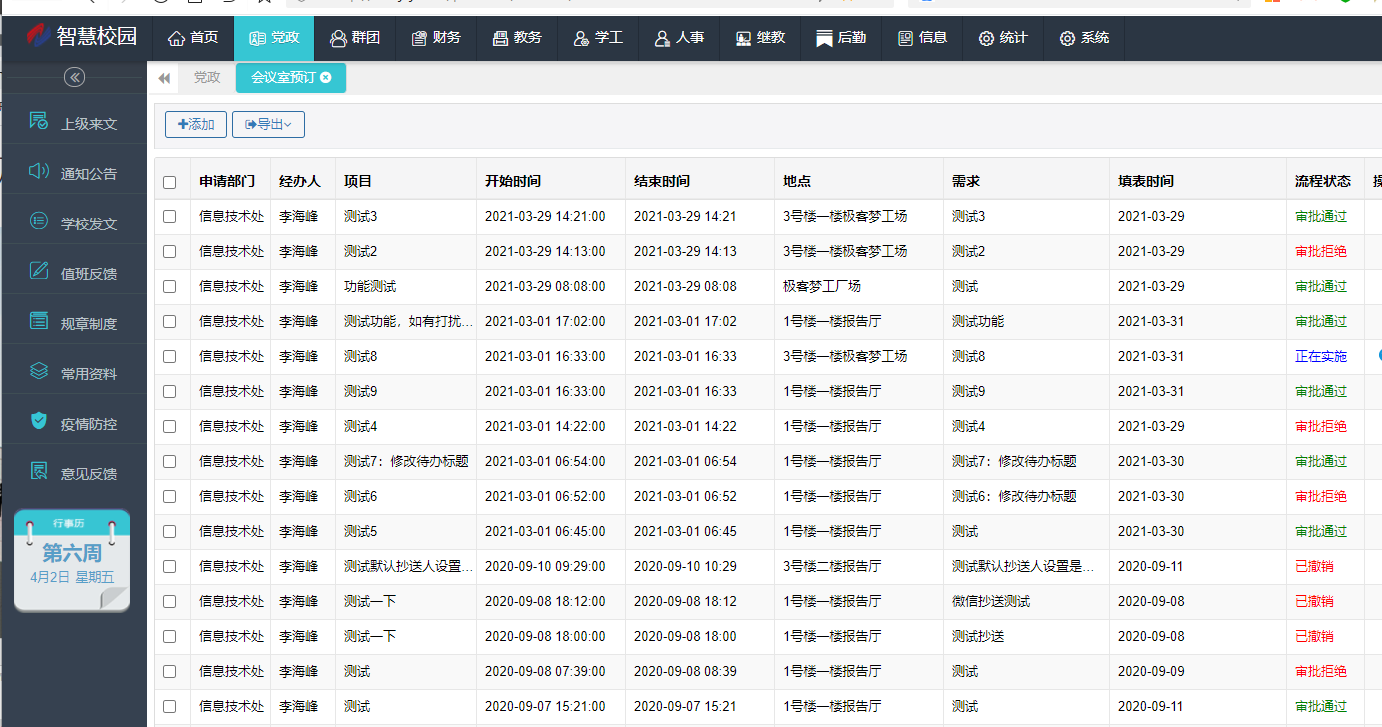
Task: Open 上级来文 in the sidebar
Action: click(x=74, y=123)
